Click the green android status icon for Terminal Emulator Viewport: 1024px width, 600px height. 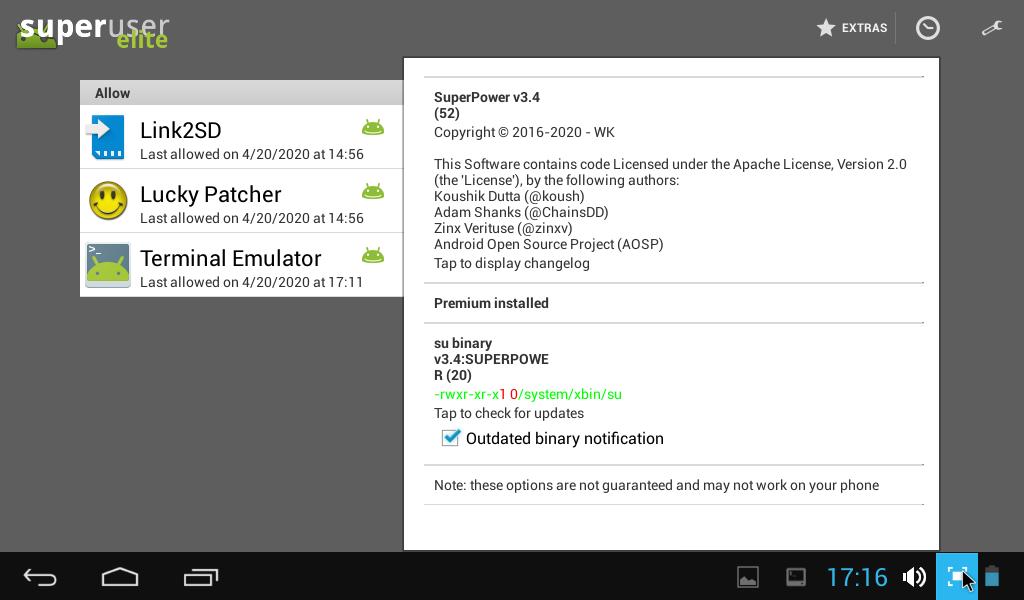click(x=373, y=255)
